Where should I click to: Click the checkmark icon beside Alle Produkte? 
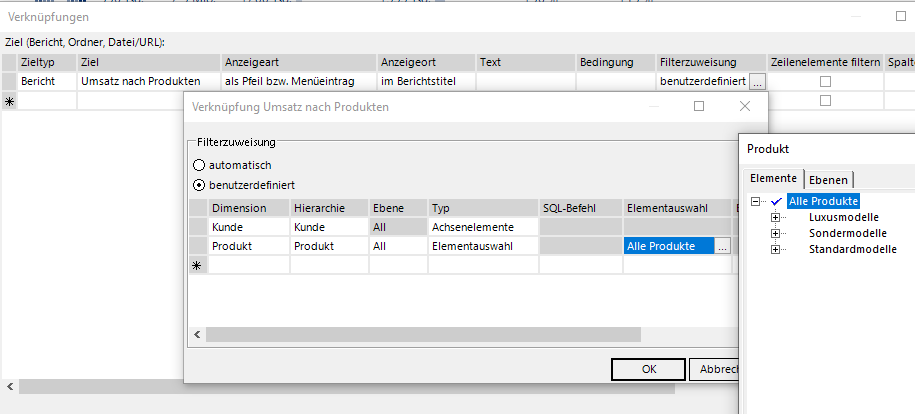(x=778, y=201)
